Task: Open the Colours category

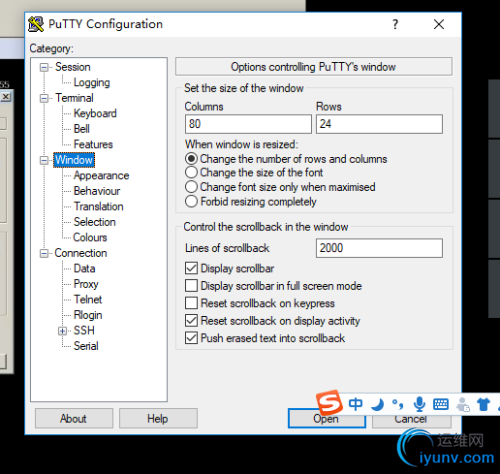Action: [90, 237]
